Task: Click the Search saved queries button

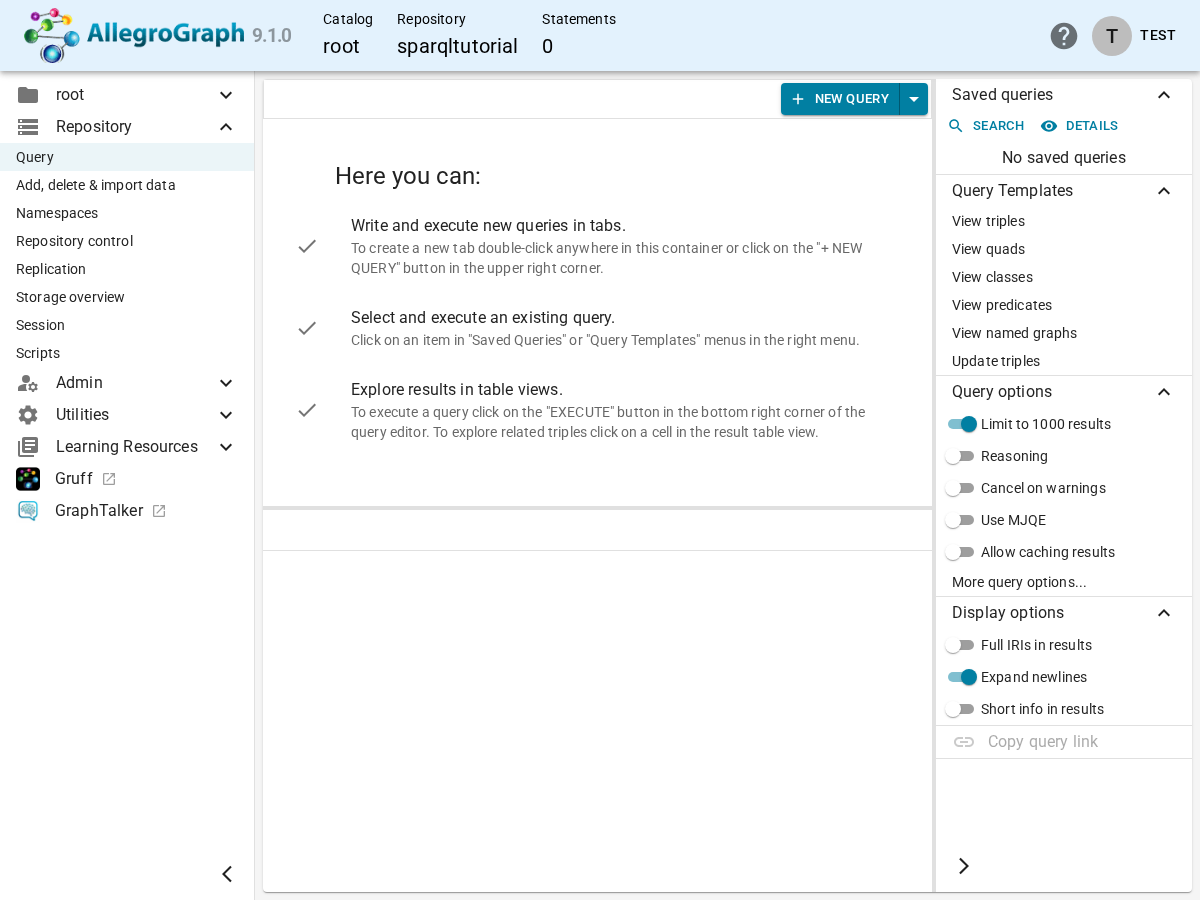Action: coord(986,126)
